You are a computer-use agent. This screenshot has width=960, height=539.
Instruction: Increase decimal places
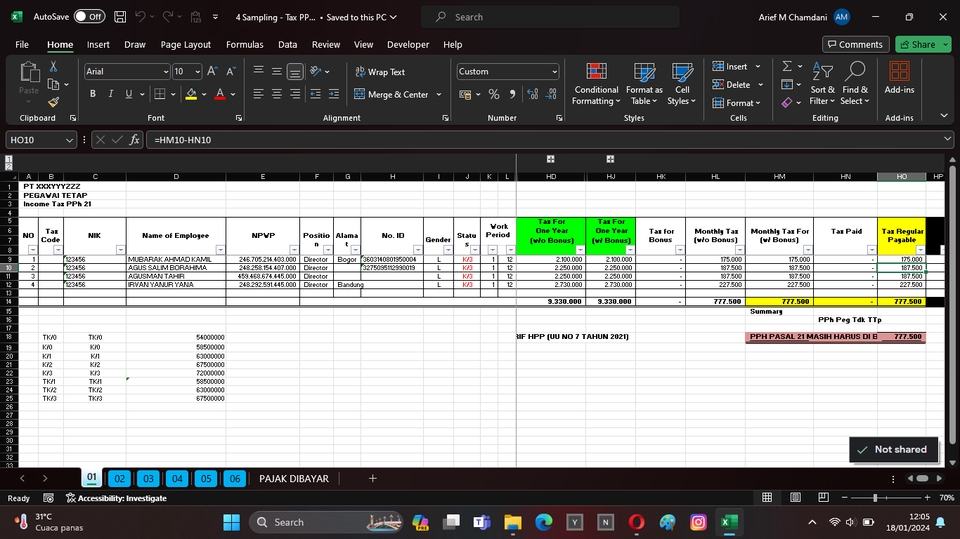533,94
